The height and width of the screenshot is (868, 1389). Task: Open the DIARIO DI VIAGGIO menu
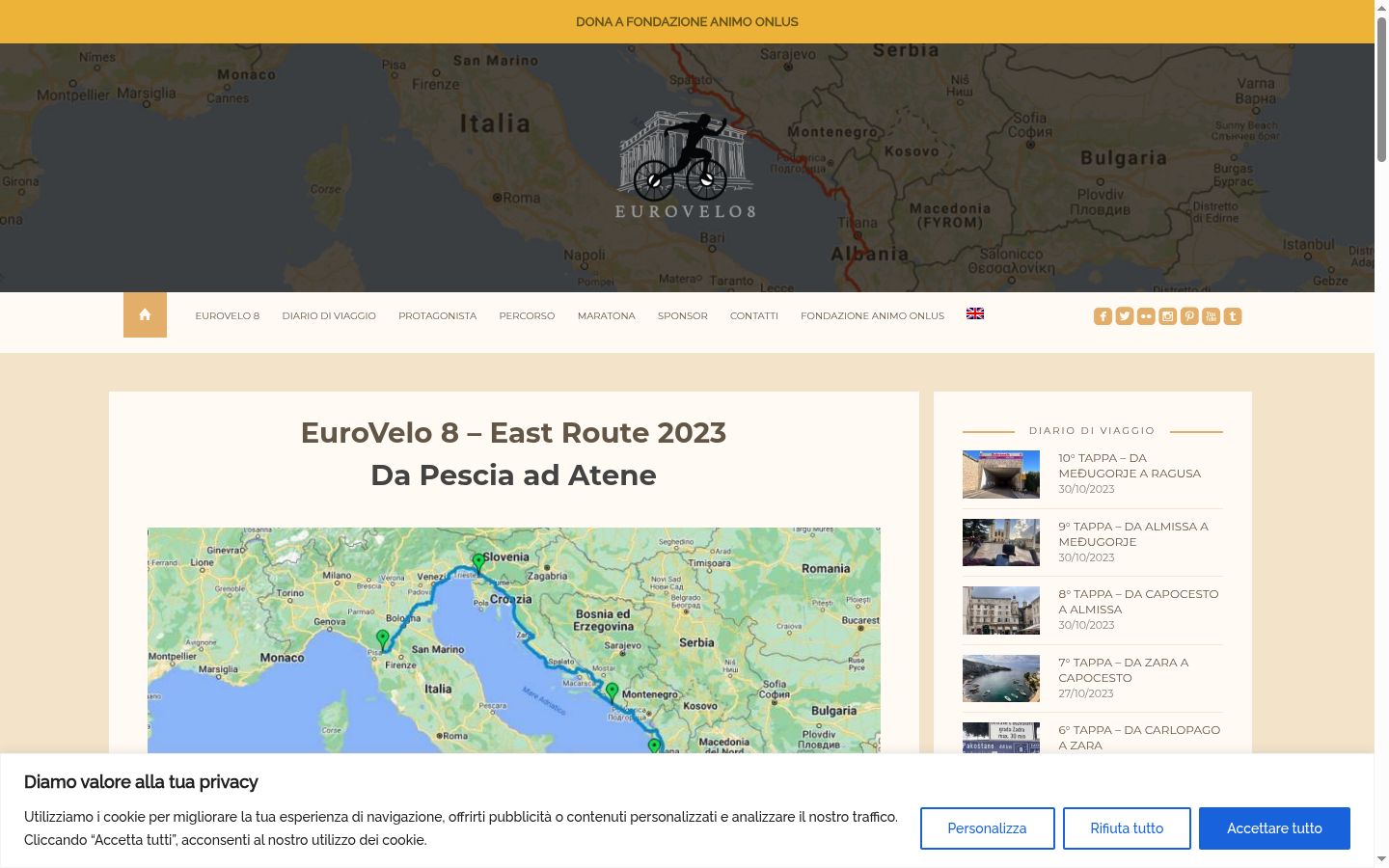tap(329, 316)
